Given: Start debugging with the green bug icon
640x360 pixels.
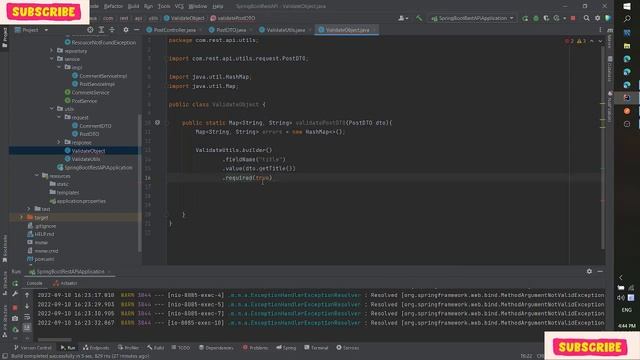Looking at the screenshot, I should (536, 18).
